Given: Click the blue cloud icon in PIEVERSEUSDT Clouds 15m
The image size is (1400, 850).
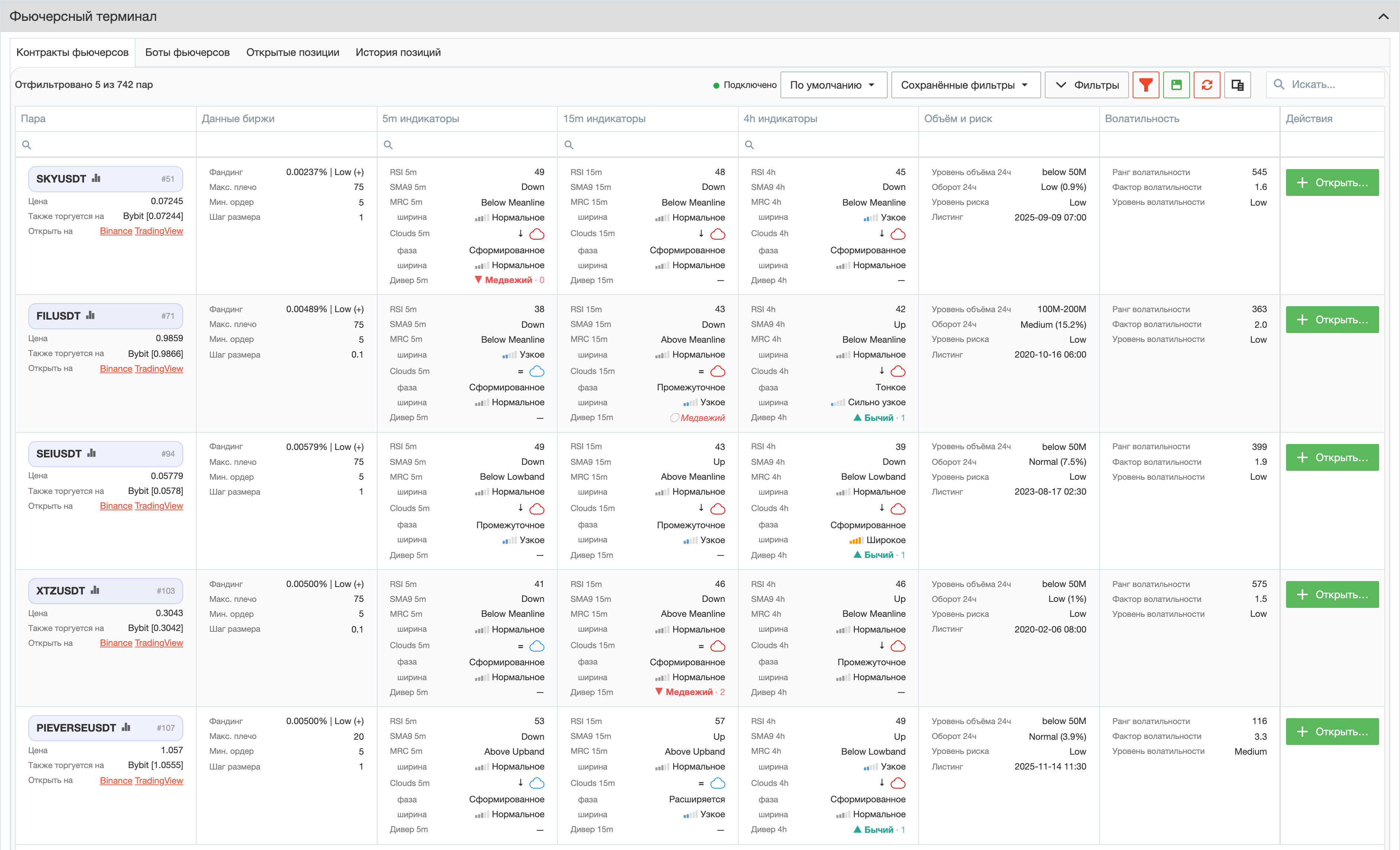Looking at the screenshot, I should pyautogui.click(x=717, y=783).
